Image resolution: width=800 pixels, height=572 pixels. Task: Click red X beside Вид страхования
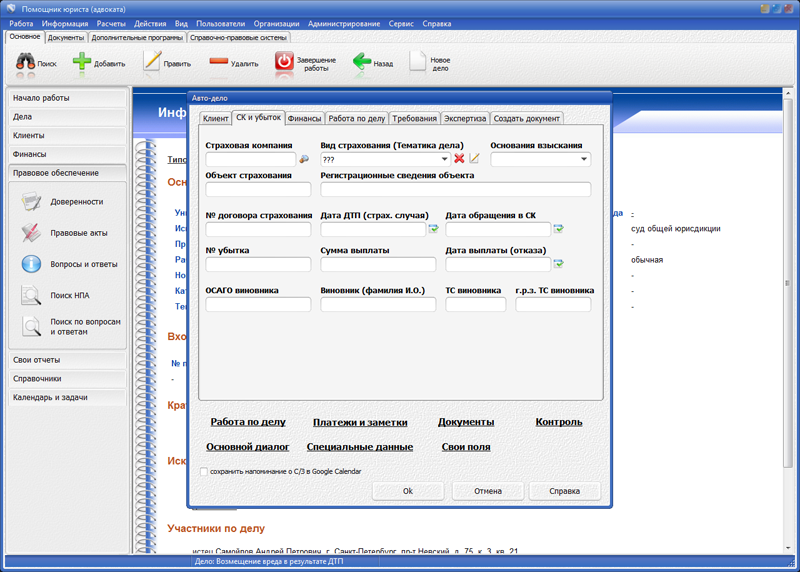(460, 159)
